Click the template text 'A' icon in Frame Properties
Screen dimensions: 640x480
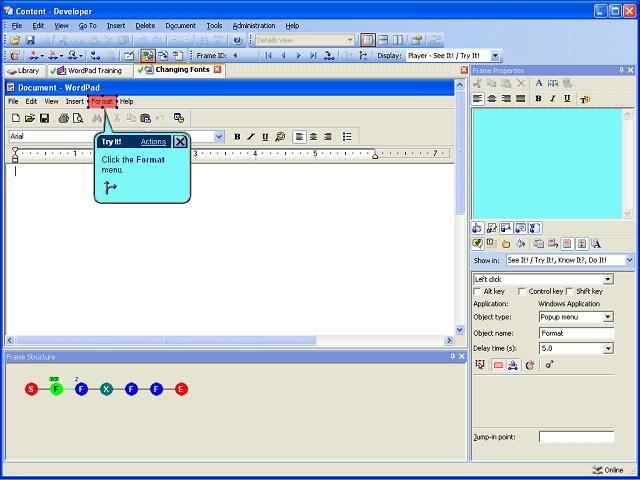pyautogui.click(x=596, y=244)
